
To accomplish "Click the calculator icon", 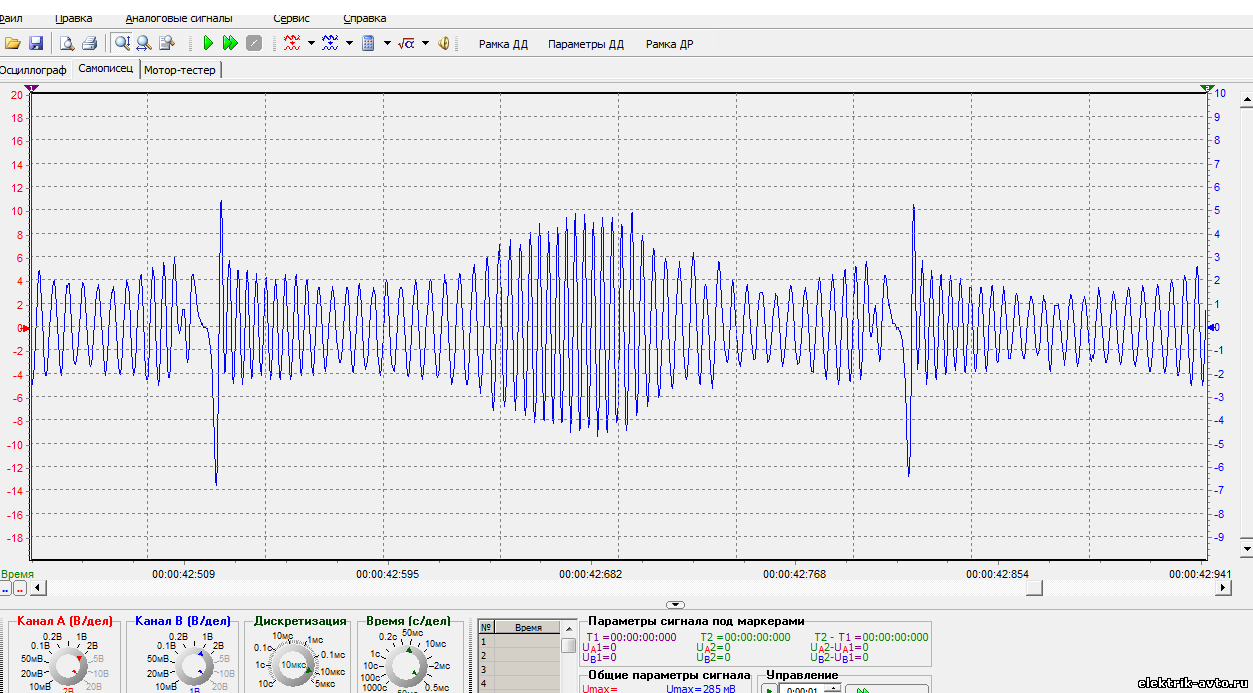I will pos(368,43).
